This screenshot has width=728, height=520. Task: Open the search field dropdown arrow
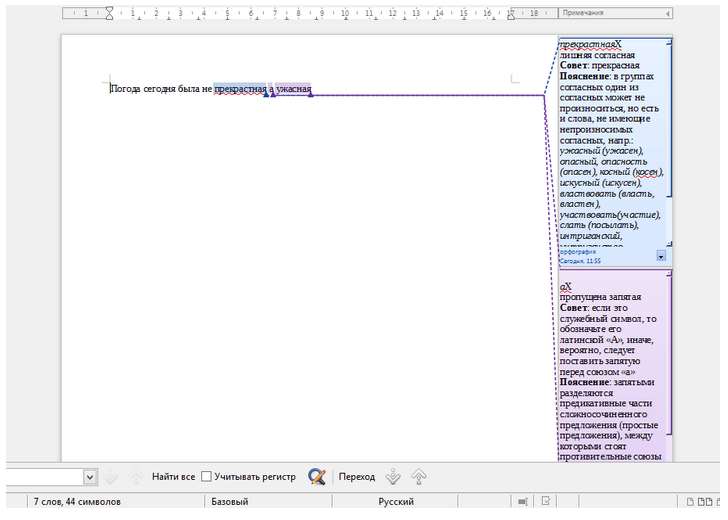point(90,477)
